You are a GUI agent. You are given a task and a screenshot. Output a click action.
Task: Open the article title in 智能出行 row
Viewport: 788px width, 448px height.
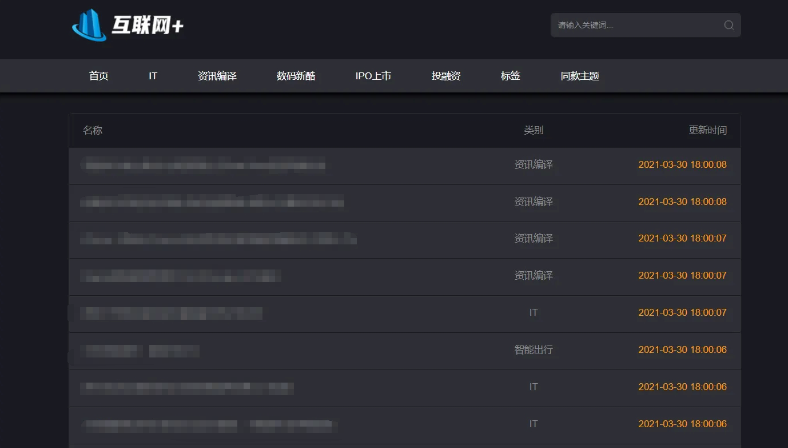pos(140,350)
